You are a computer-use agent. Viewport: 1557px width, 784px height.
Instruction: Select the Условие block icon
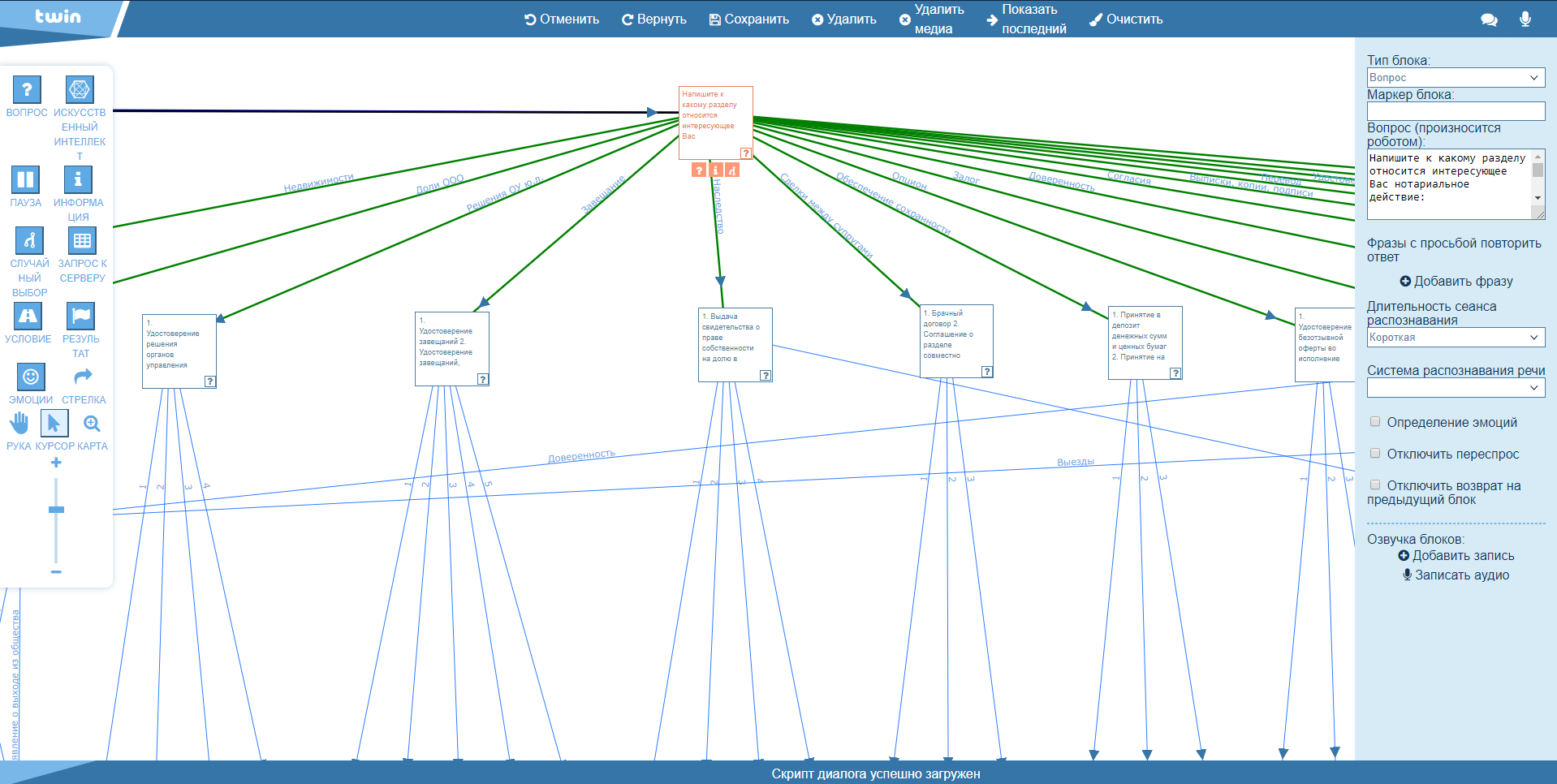click(x=28, y=316)
